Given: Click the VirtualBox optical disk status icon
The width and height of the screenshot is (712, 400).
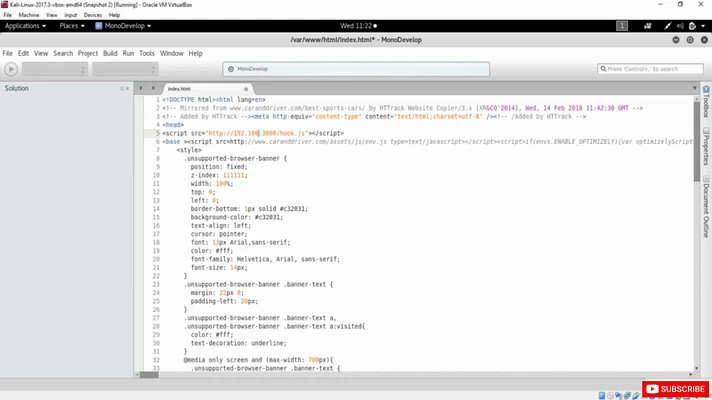Looking at the screenshot, I should pyautogui.click(x=610, y=396).
